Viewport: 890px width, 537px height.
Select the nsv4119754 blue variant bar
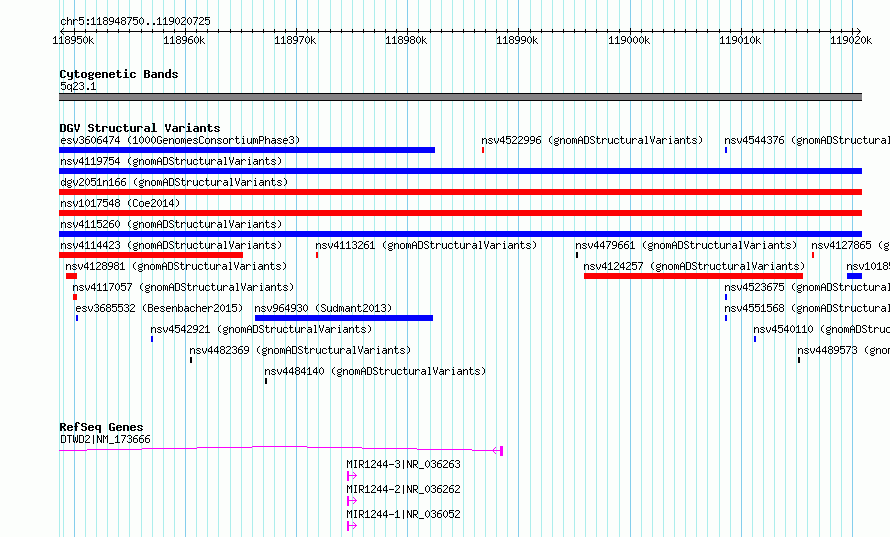click(460, 171)
